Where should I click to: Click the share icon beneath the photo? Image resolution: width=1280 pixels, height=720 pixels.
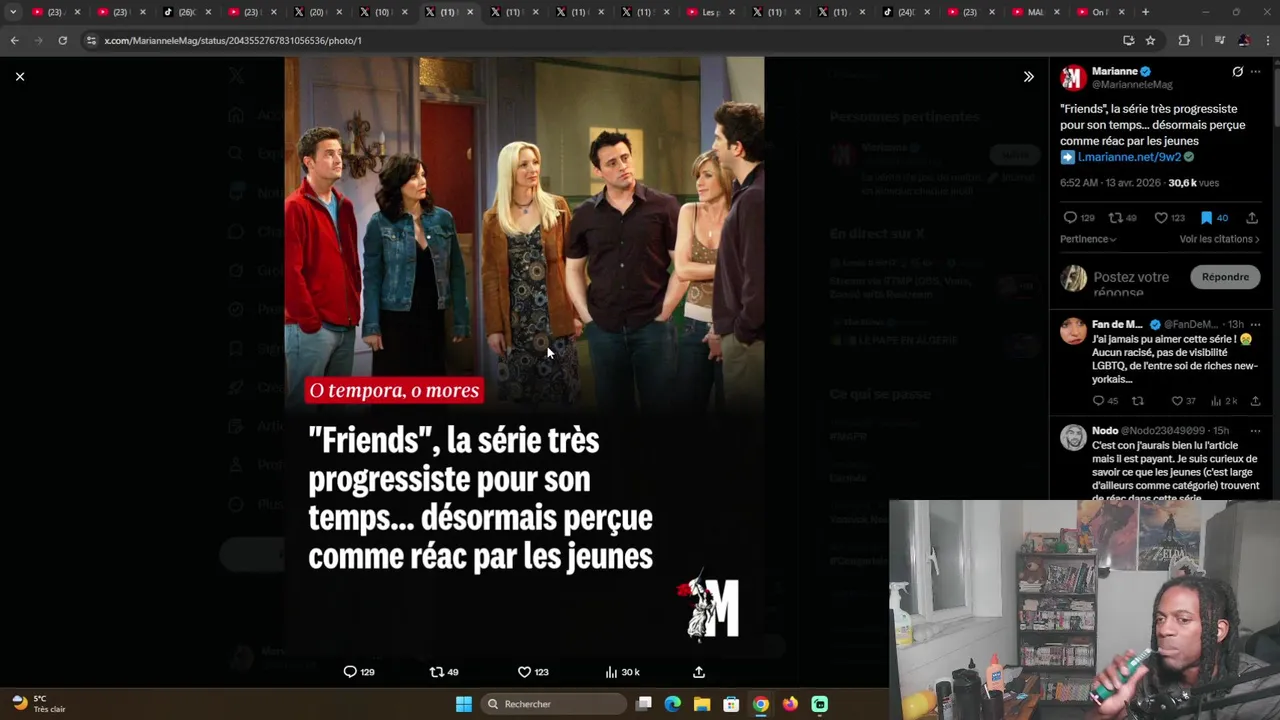699,672
